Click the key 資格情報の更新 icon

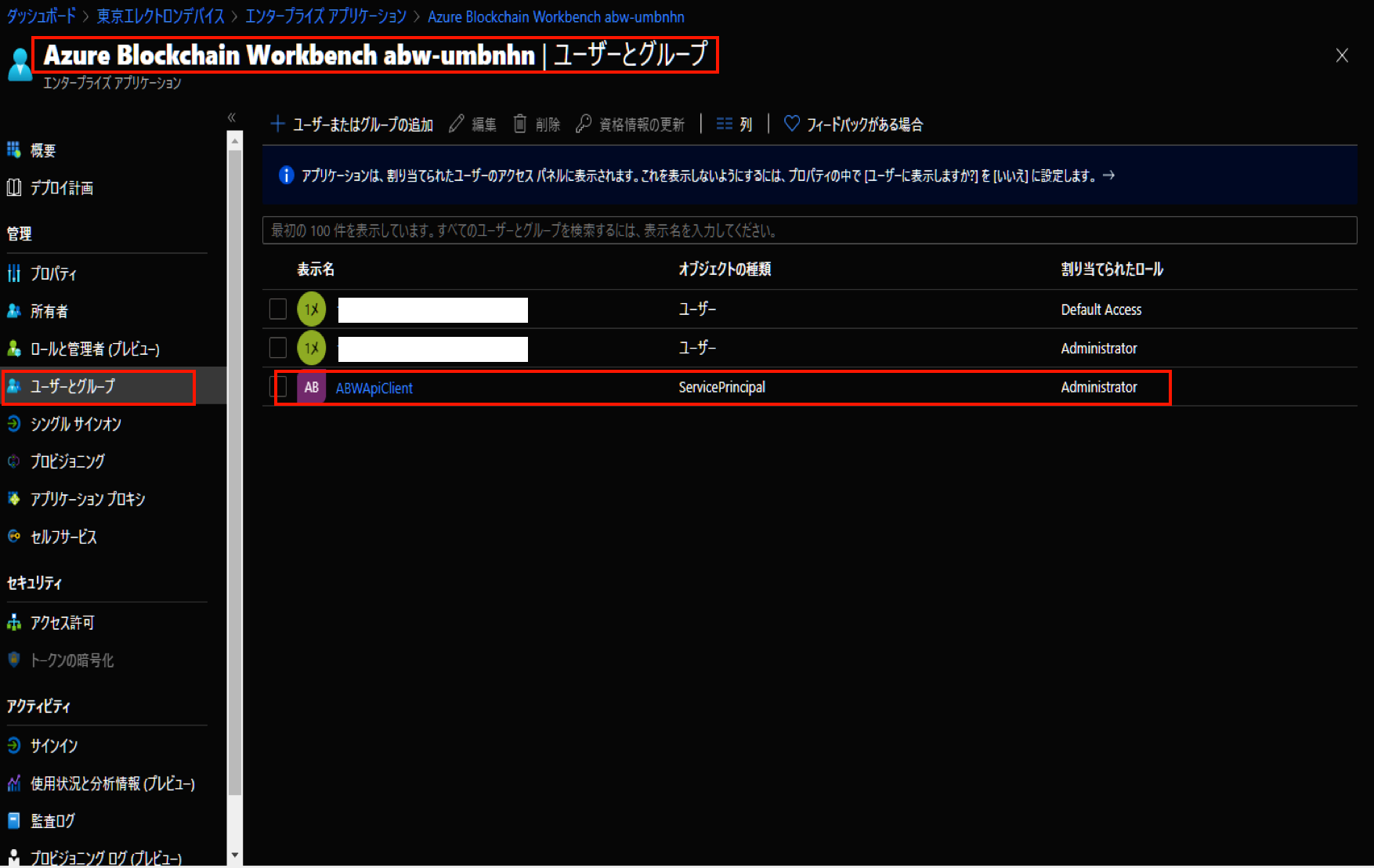(x=584, y=124)
